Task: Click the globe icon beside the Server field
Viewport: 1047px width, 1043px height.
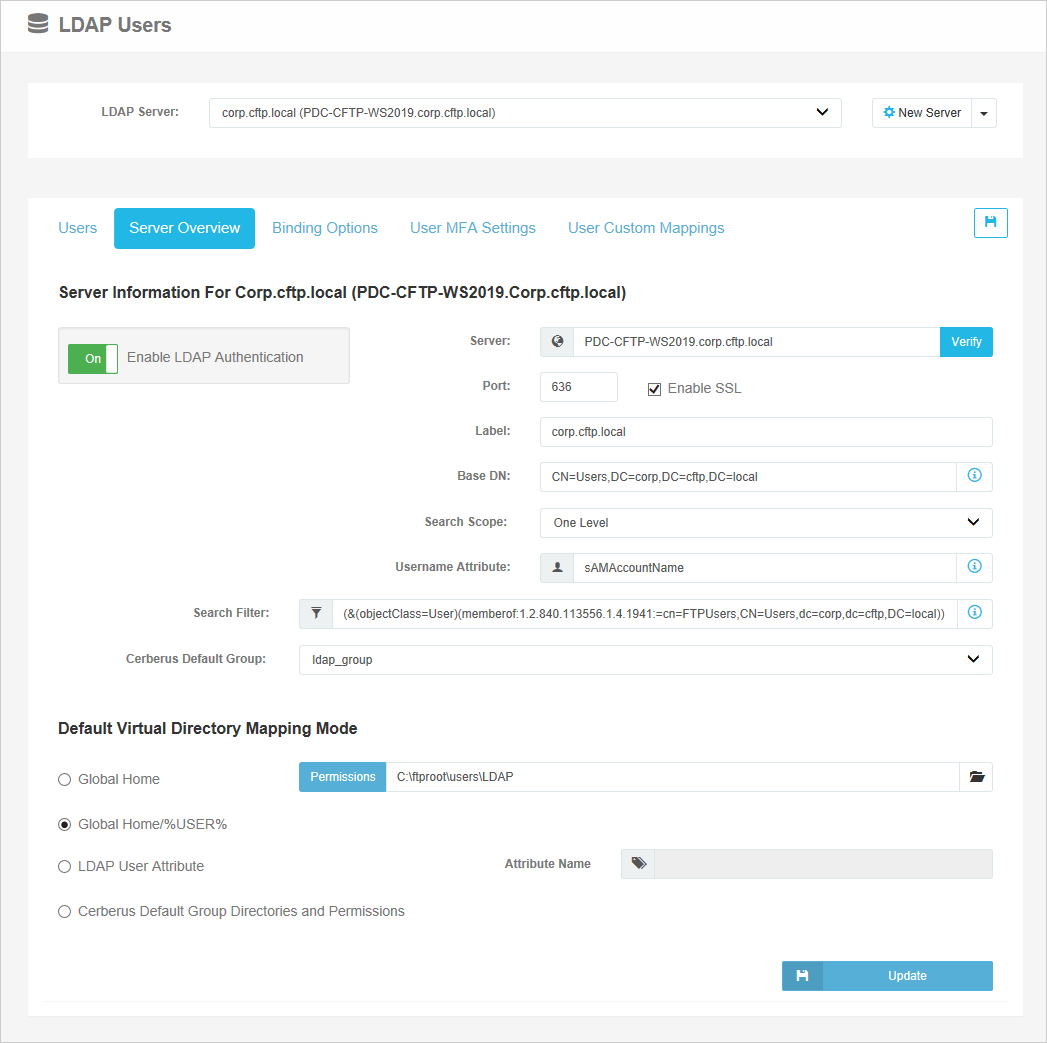Action: click(x=556, y=341)
